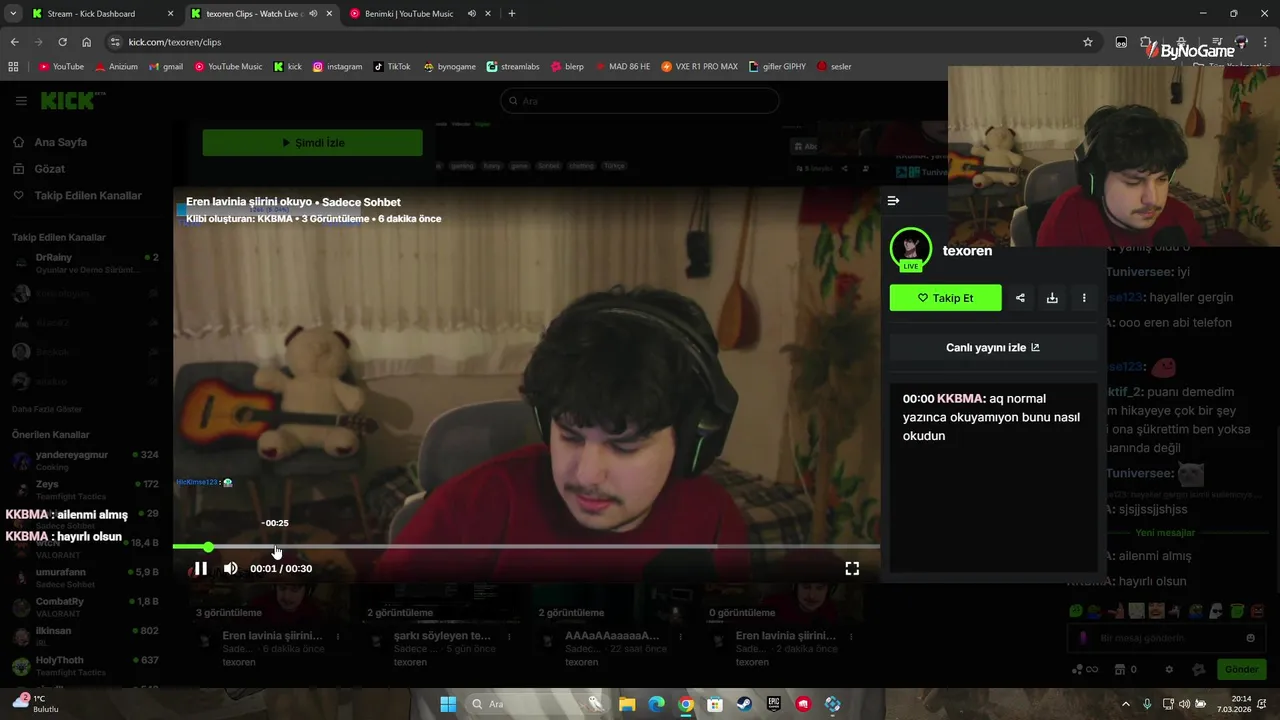
Task: Open the YouTube bookmark
Action: pos(61,67)
